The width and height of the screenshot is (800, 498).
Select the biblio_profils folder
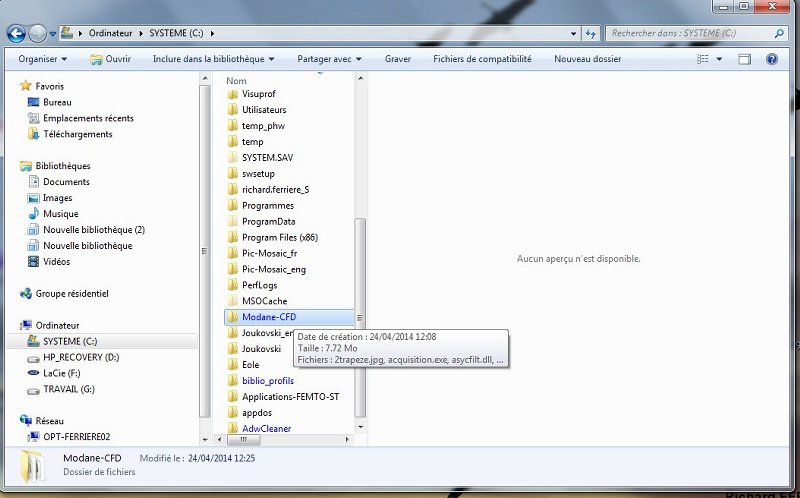pos(268,381)
